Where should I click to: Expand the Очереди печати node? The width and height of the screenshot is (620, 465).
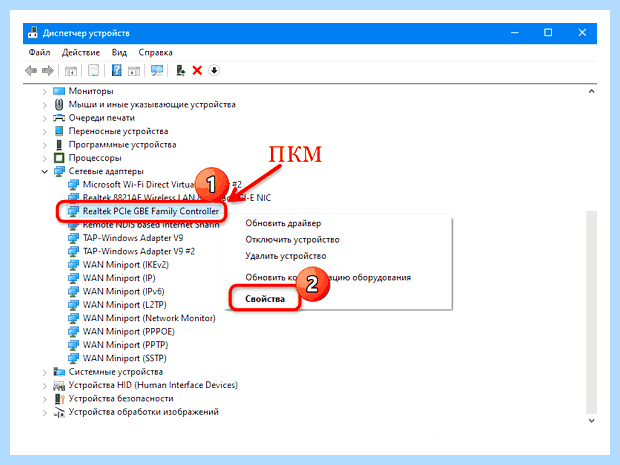point(44,119)
